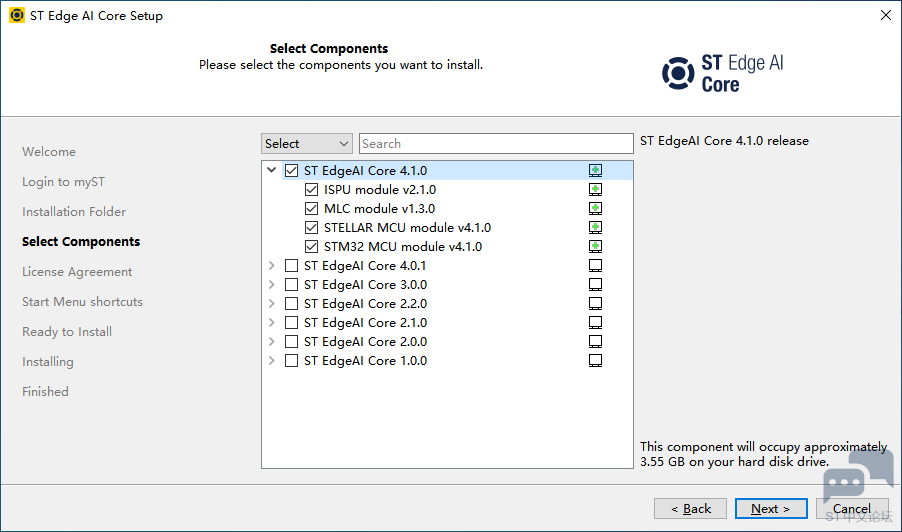Select the ST EdgeAI Core 4.1.0 label

(365, 171)
